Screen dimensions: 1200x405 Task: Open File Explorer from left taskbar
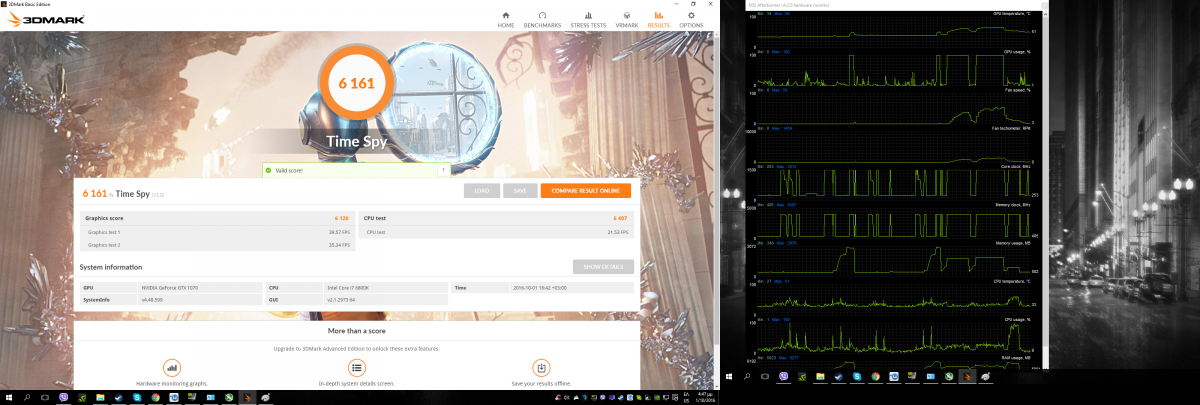(100, 398)
